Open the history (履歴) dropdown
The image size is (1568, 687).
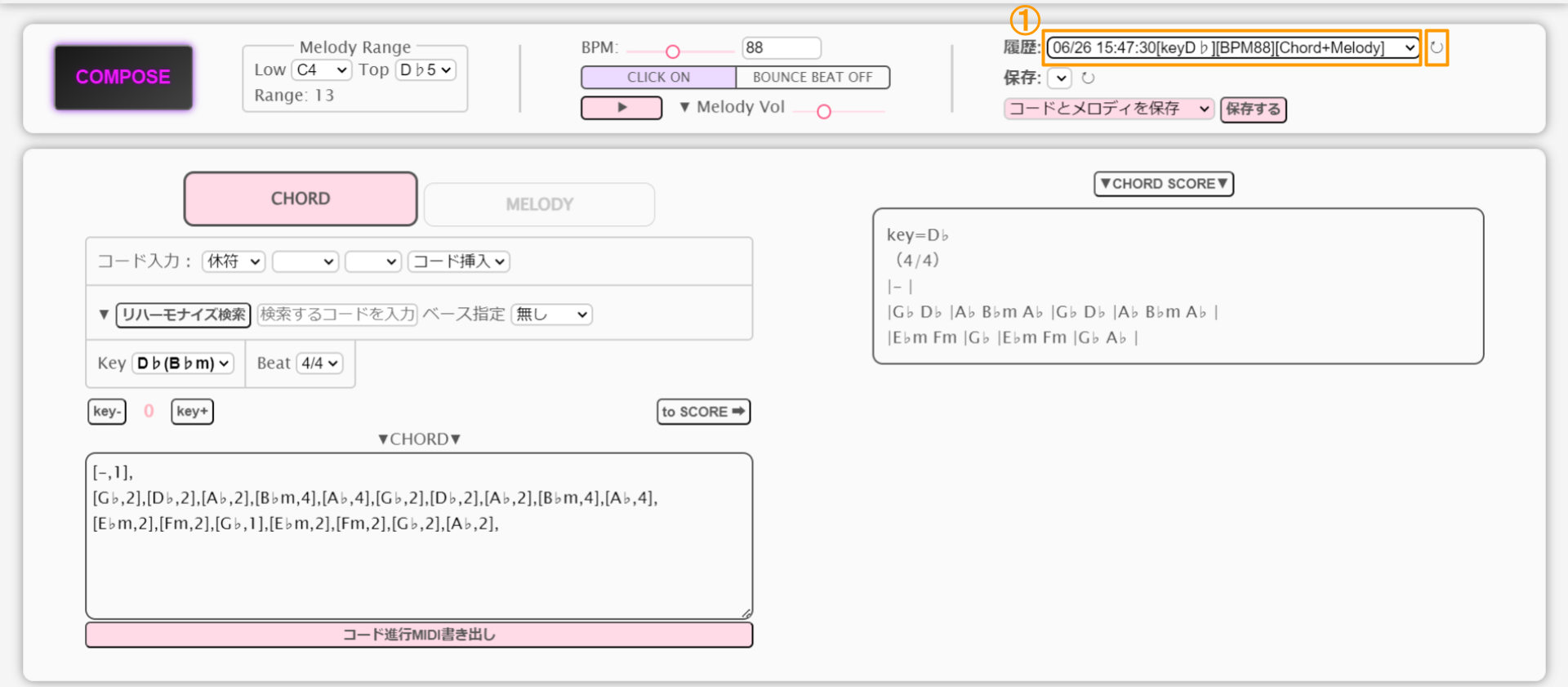pos(1233,47)
